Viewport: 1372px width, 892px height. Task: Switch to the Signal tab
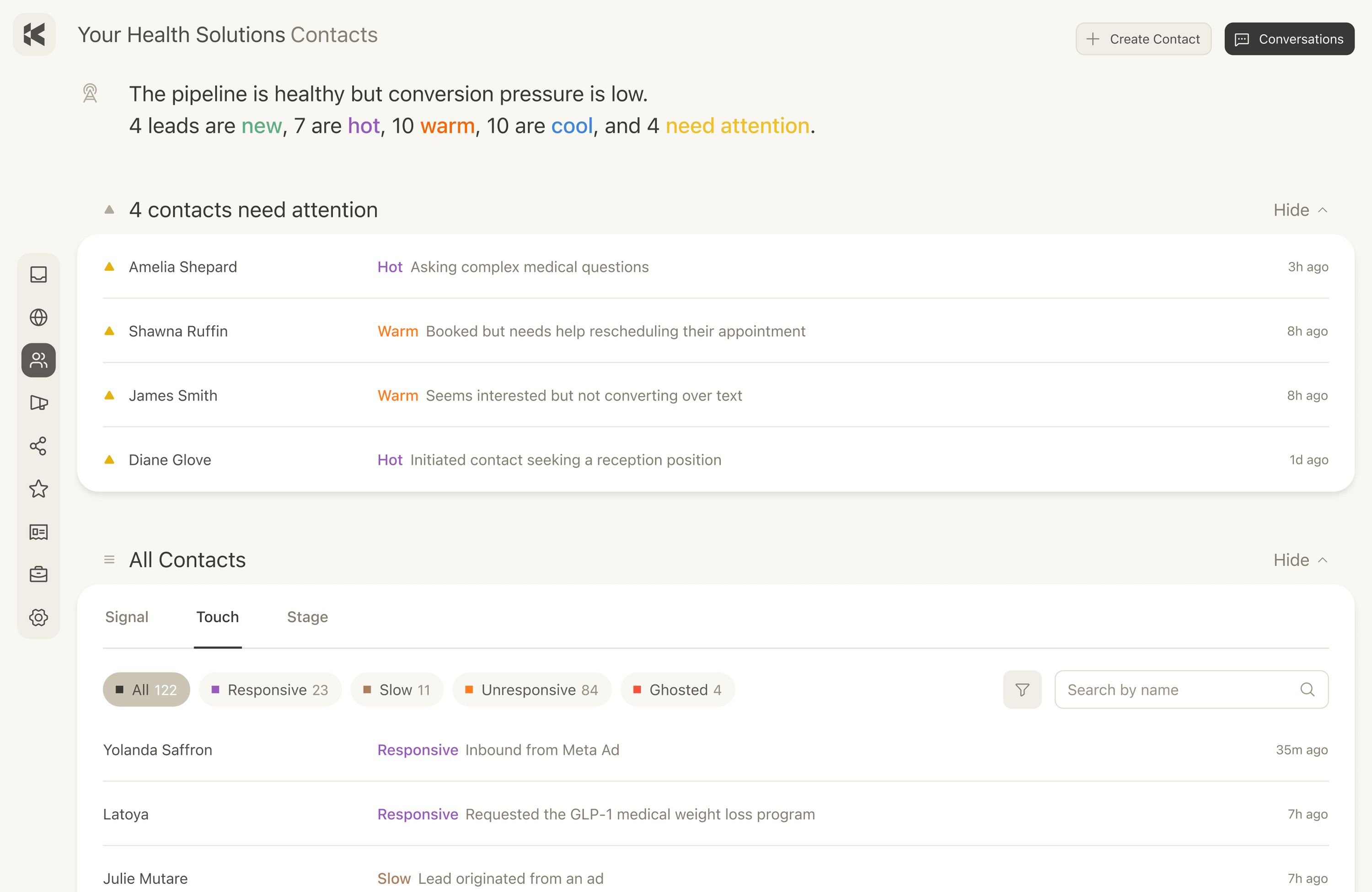(x=126, y=617)
